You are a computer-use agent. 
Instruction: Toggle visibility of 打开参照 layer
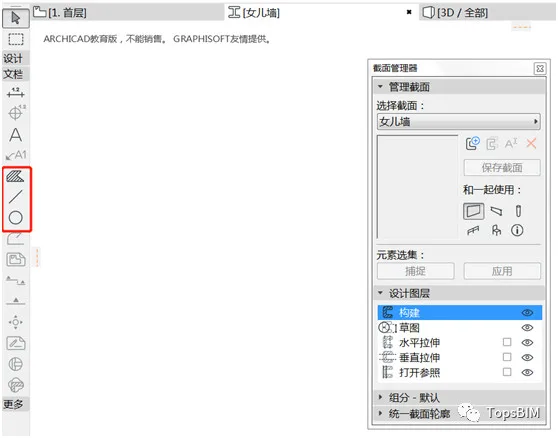tap(527, 373)
